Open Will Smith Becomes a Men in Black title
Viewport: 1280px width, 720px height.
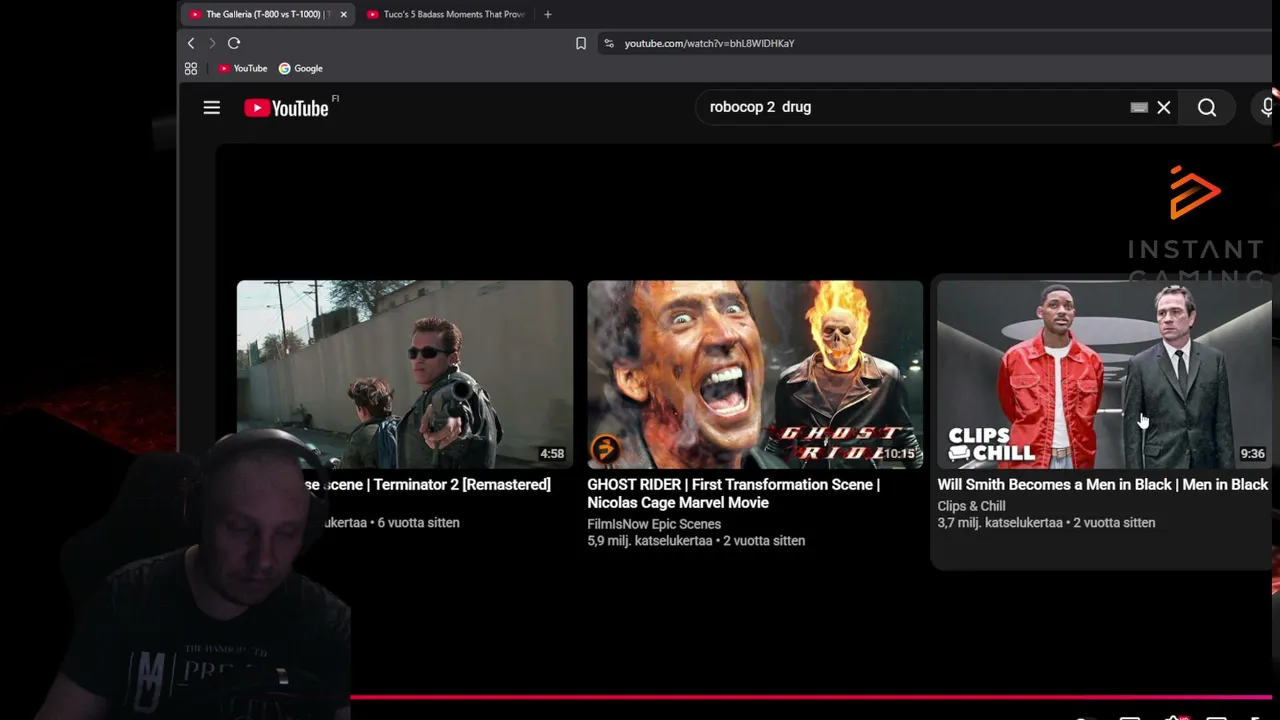(1103, 485)
